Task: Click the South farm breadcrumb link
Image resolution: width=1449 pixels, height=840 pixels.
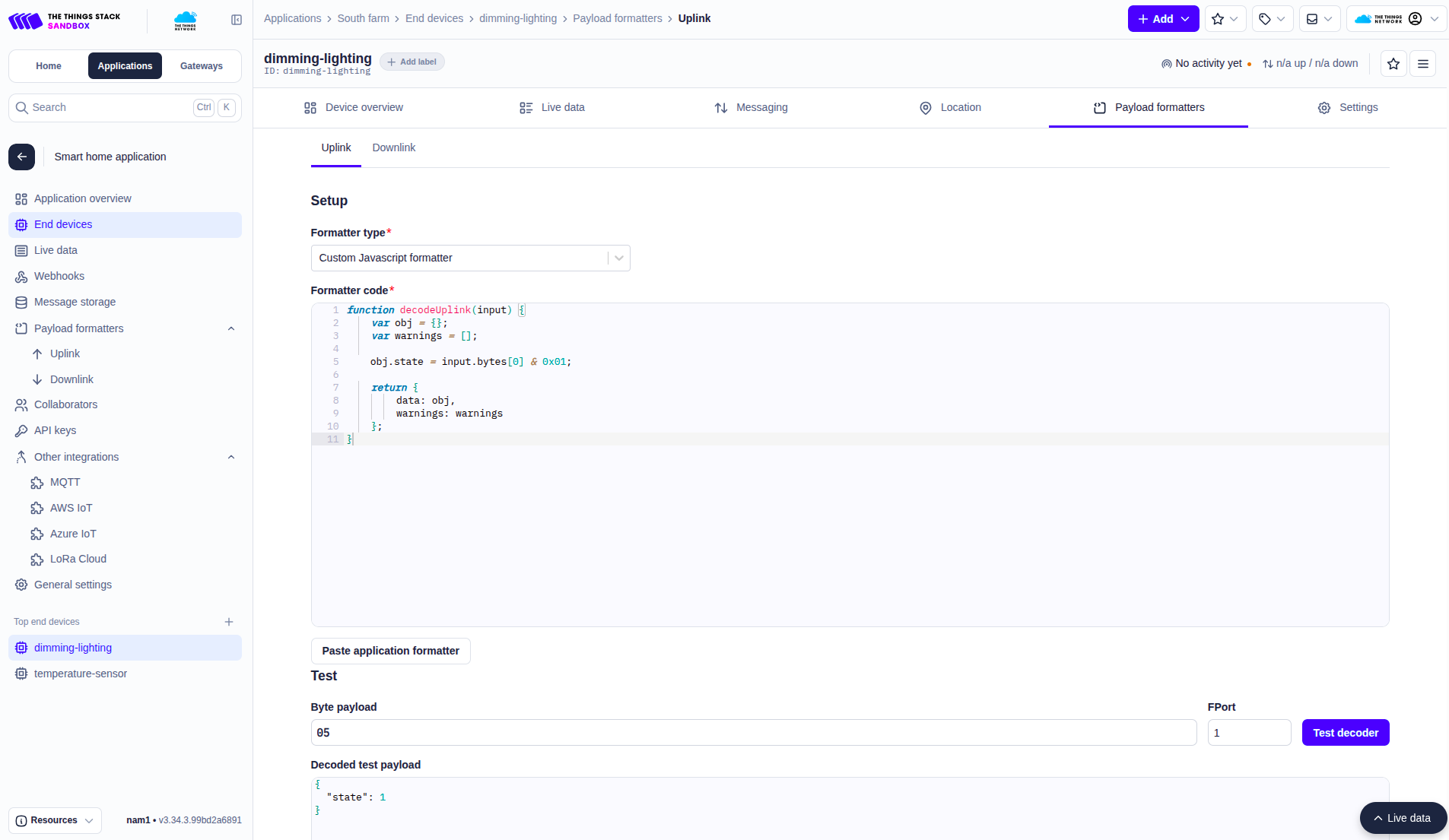Action: 363,18
